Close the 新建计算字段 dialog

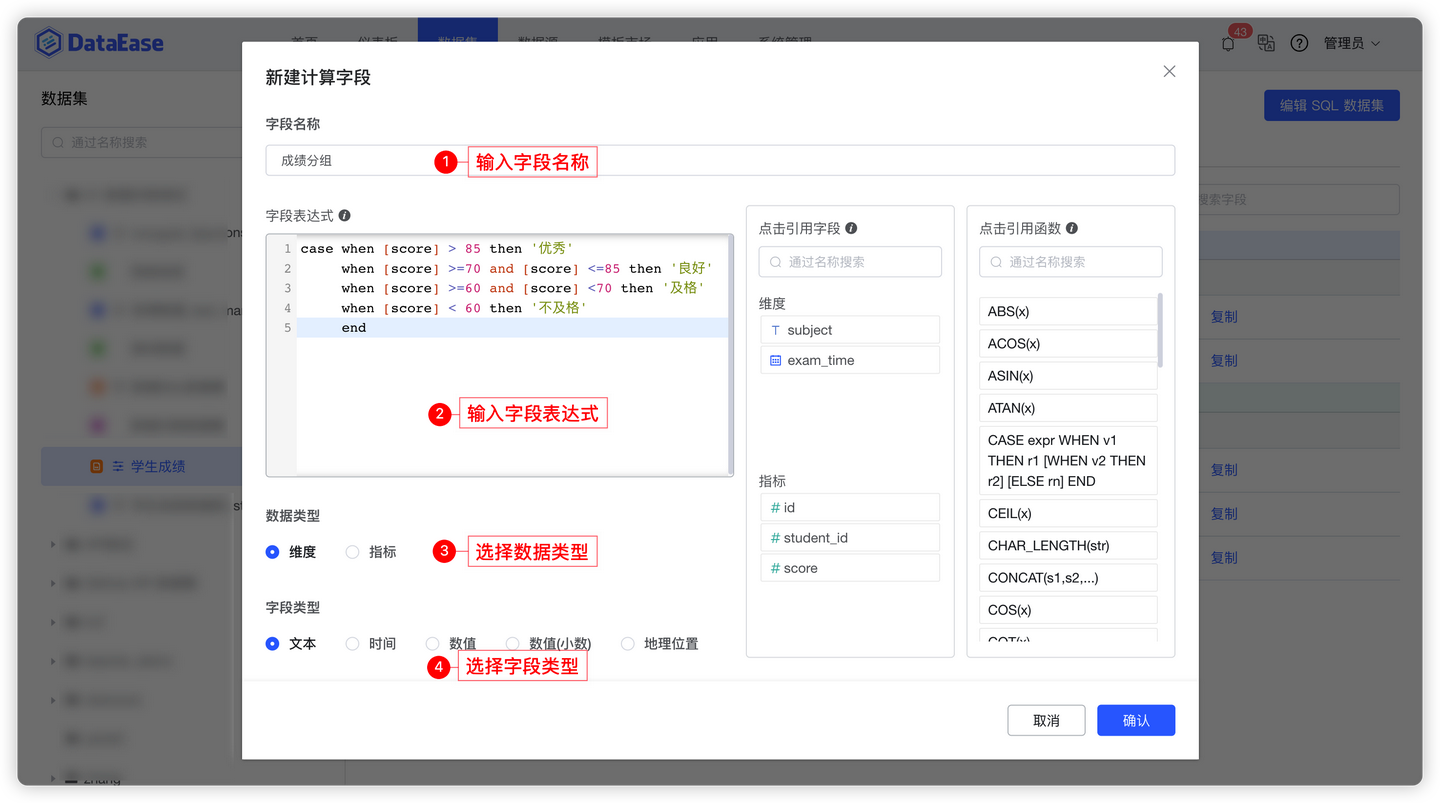(1169, 71)
